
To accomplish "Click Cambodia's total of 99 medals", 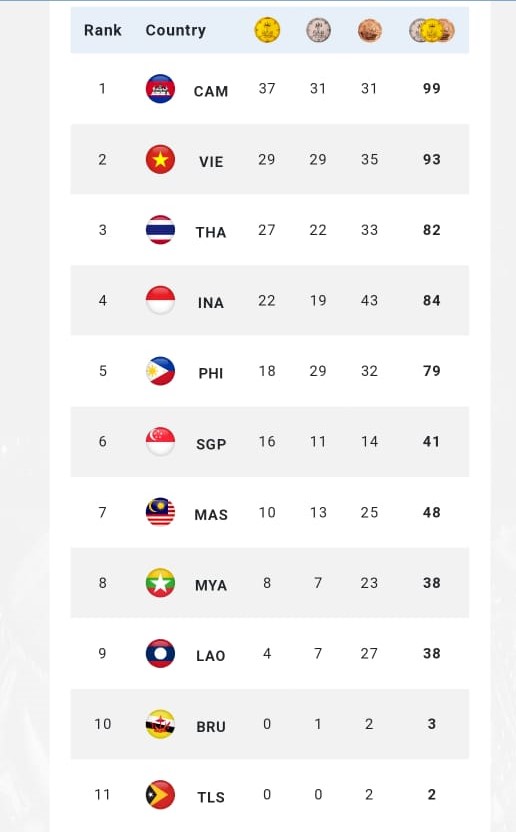I will coord(432,89).
